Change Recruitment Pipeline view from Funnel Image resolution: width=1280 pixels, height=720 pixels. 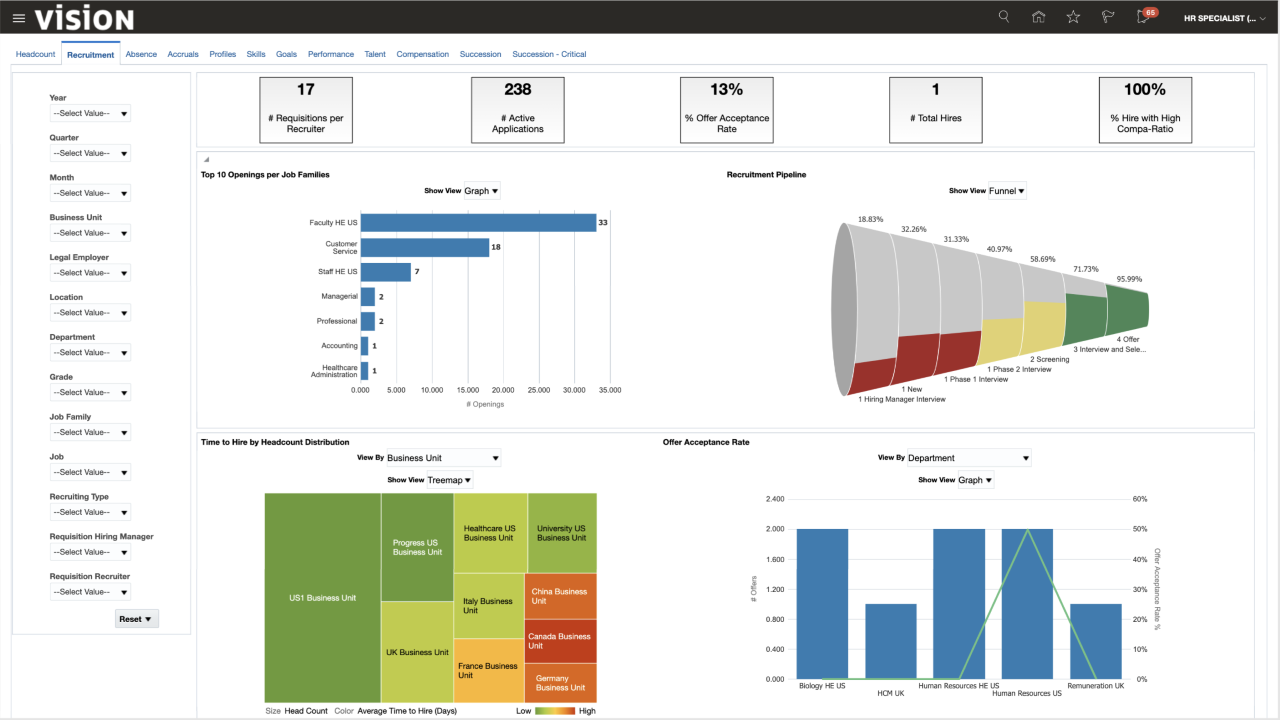tap(1007, 190)
